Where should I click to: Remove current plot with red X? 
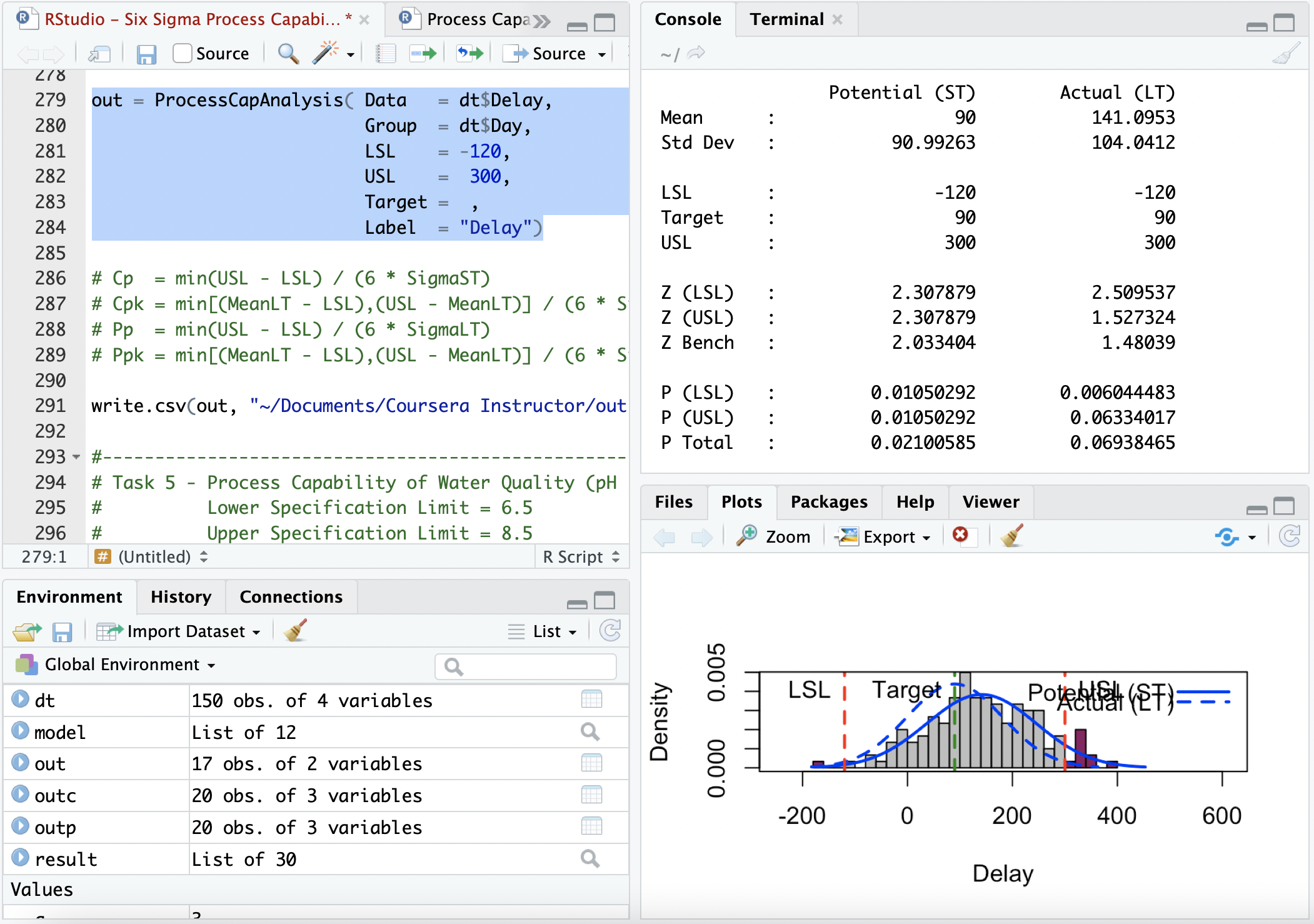point(960,535)
